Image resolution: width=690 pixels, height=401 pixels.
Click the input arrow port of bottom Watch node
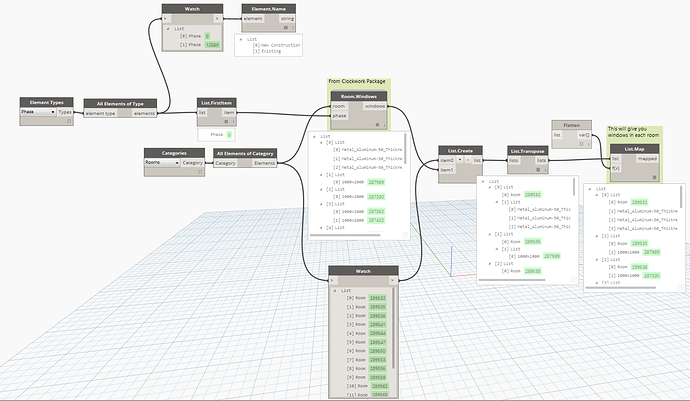tap(333, 280)
